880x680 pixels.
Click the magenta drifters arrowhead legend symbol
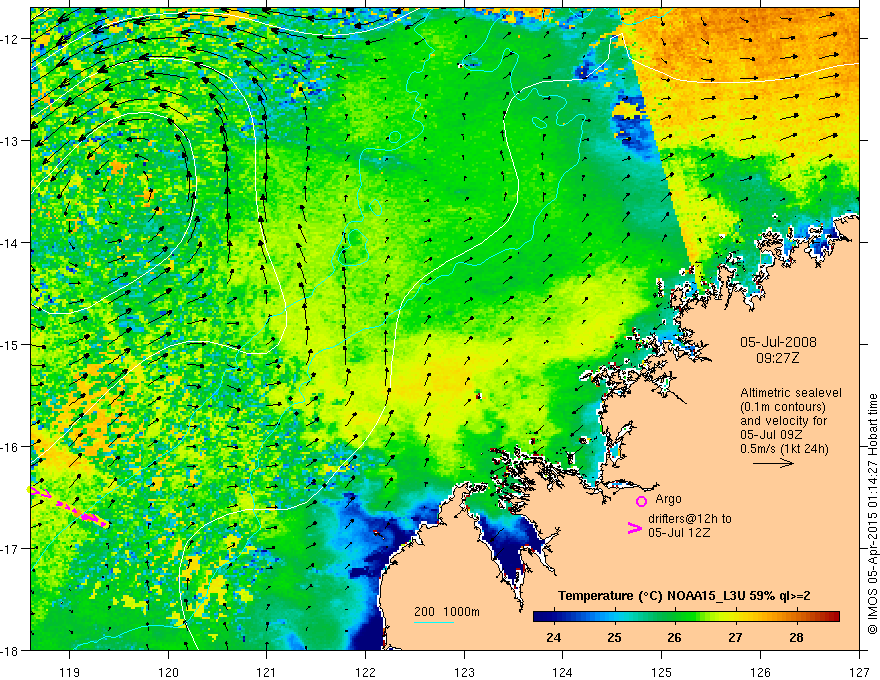click(634, 528)
